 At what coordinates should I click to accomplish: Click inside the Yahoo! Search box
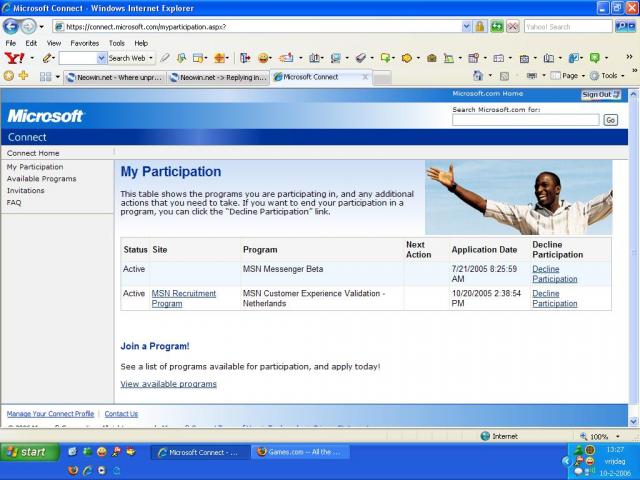(568, 27)
